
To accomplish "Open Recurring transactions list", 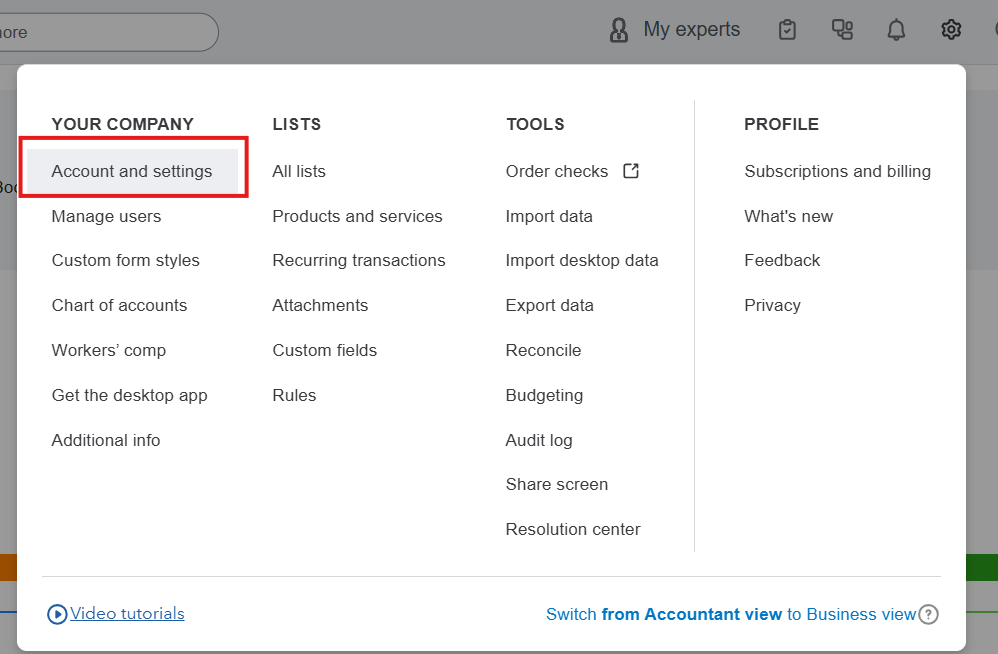I will click(x=359, y=260).
